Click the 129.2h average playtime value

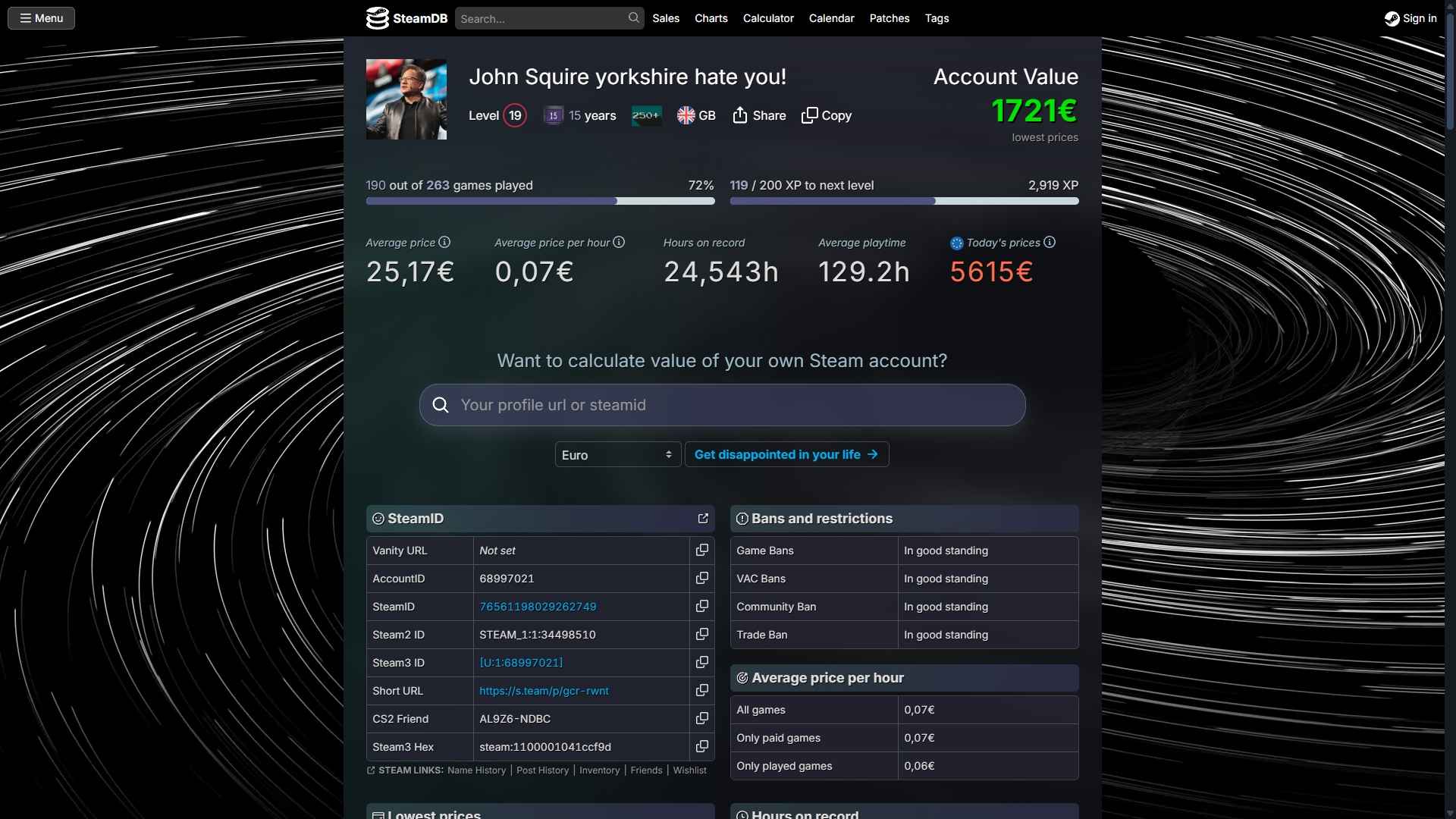(864, 271)
